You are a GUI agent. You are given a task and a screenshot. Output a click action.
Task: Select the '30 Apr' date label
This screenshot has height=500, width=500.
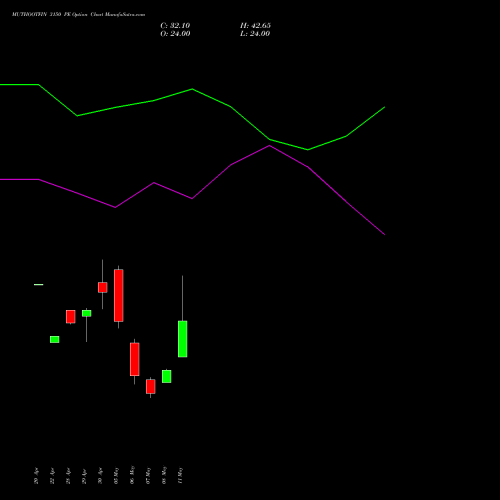pos(100,476)
